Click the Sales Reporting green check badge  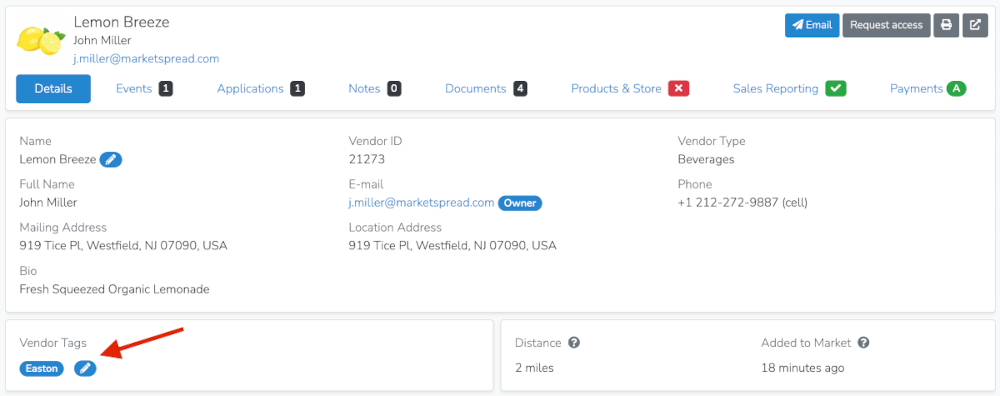835,89
